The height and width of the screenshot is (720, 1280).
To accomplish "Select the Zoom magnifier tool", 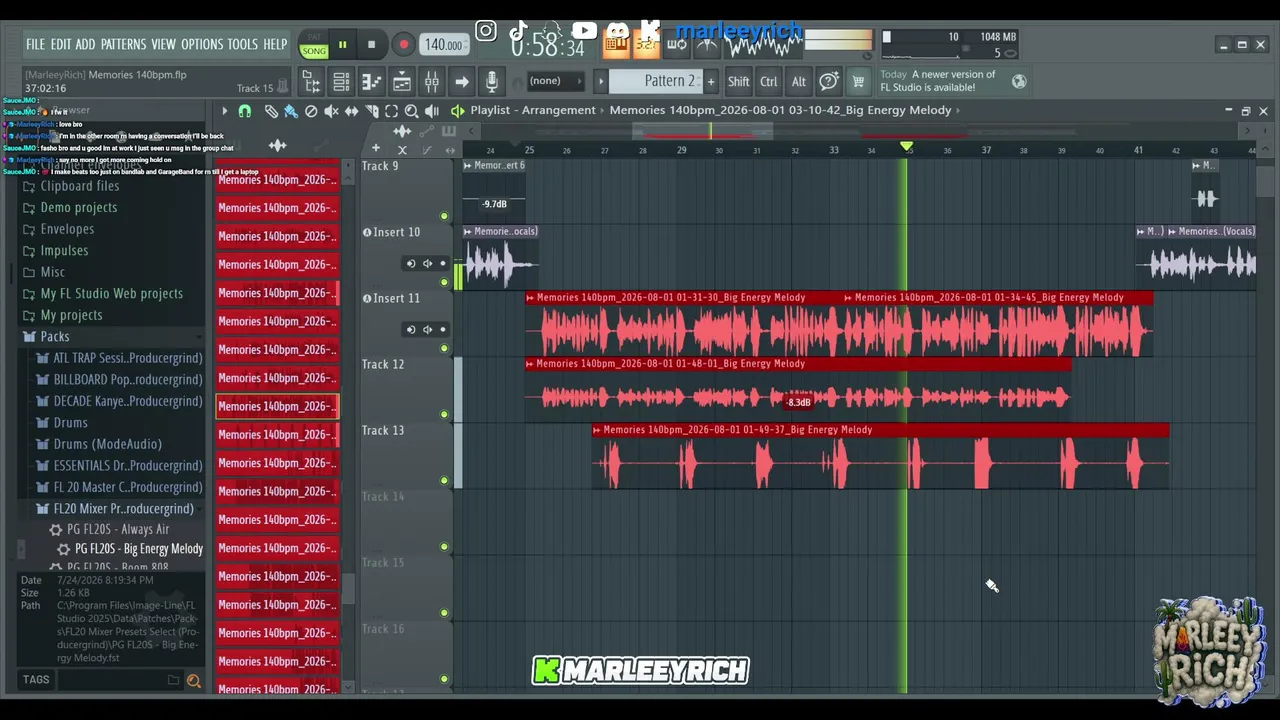I will (x=411, y=111).
